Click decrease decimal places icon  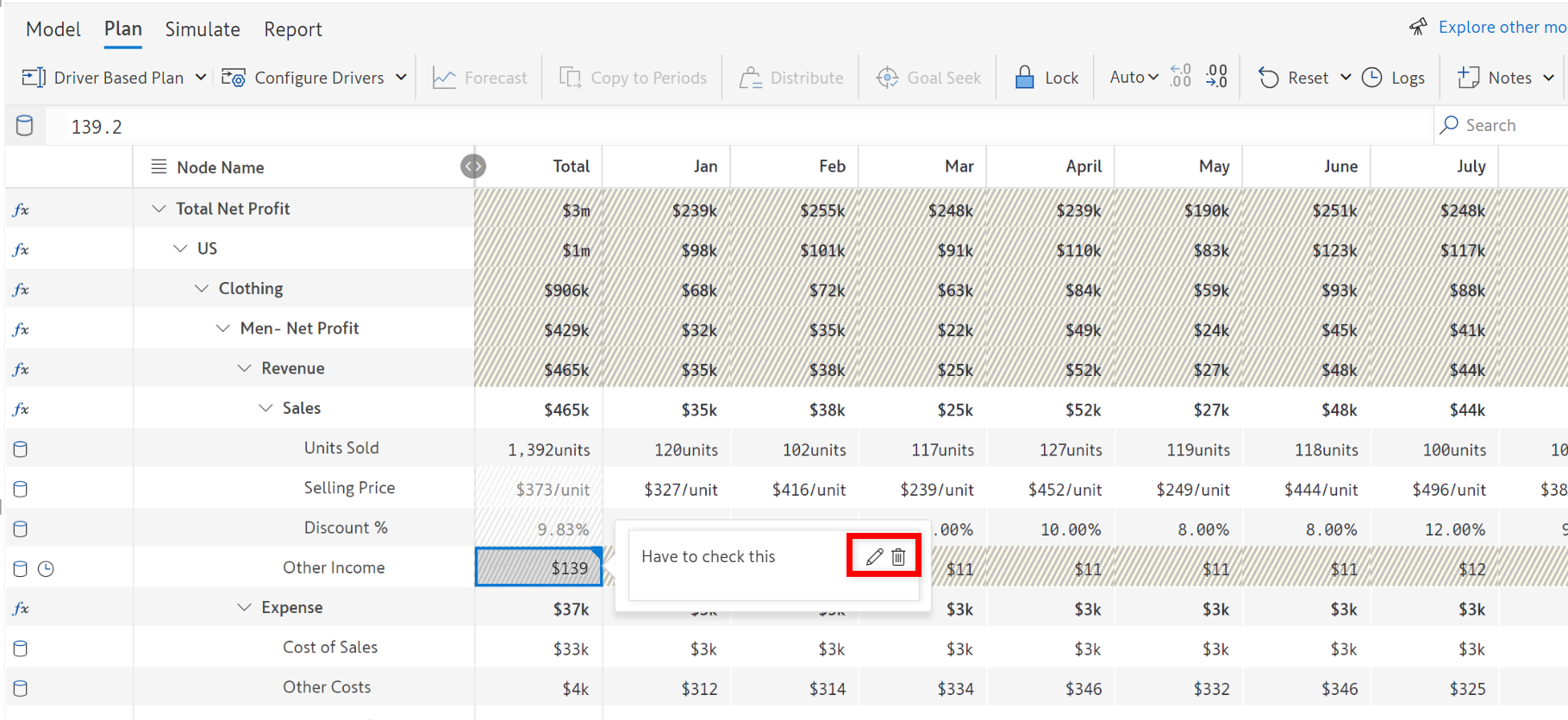coord(1216,77)
